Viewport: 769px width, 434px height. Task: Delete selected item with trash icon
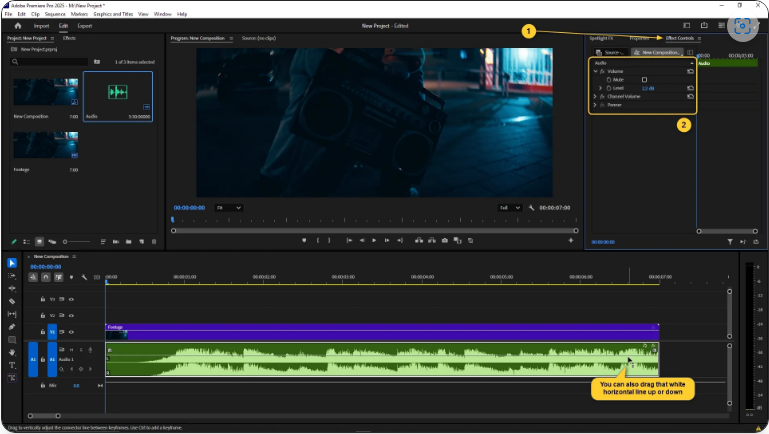154,242
